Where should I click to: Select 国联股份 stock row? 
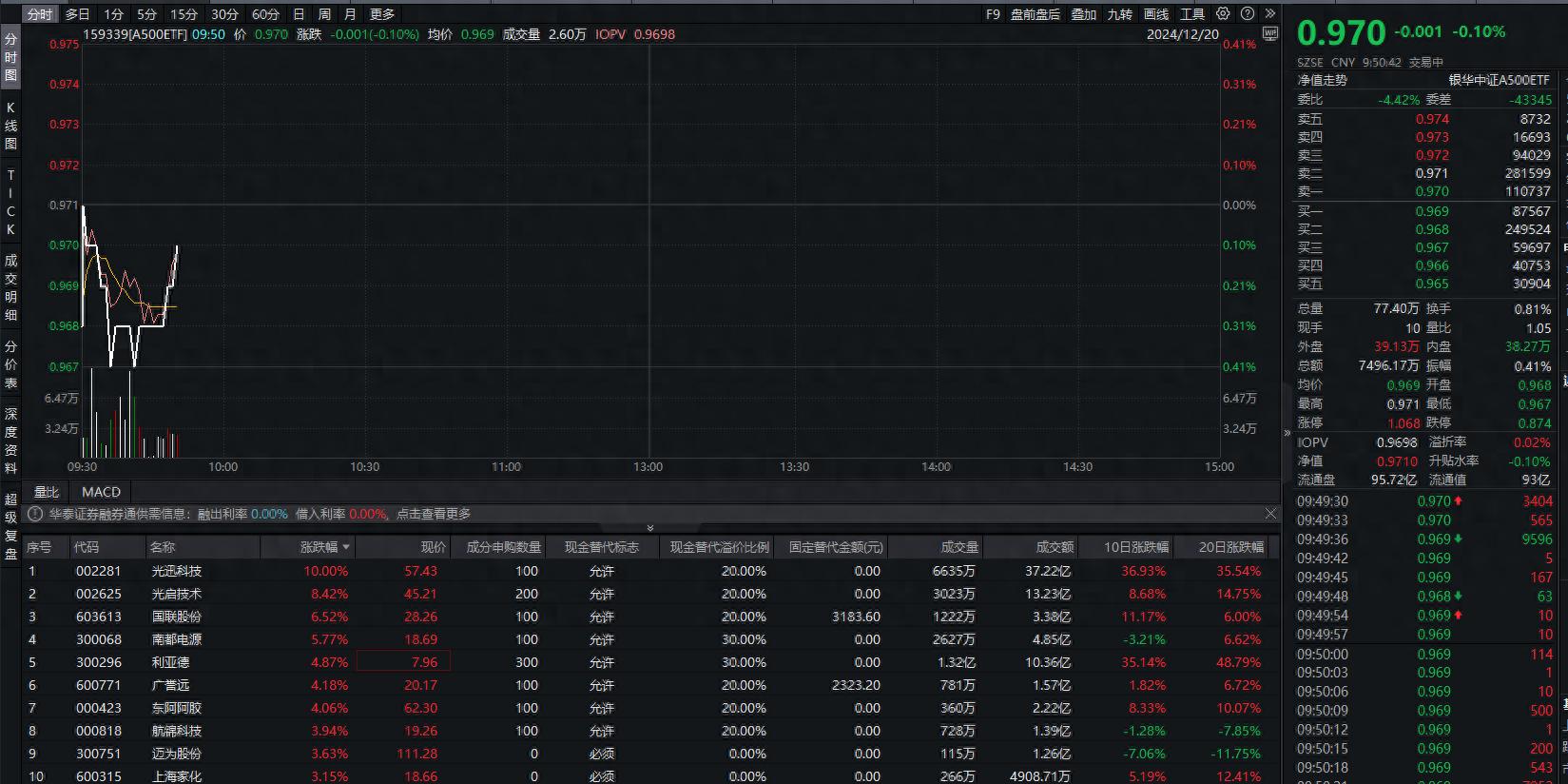(x=651, y=617)
